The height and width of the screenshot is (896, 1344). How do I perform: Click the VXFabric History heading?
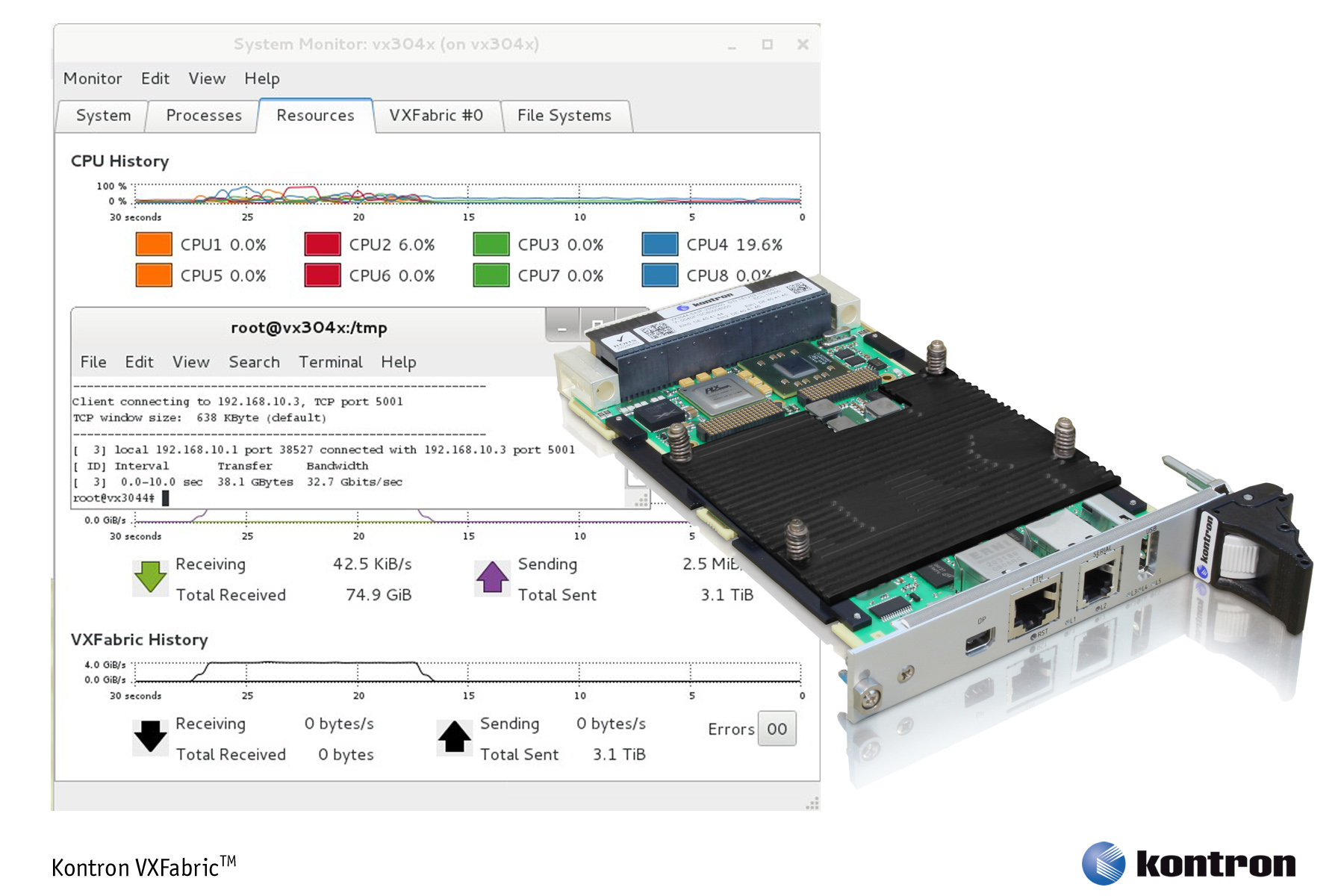(140, 640)
